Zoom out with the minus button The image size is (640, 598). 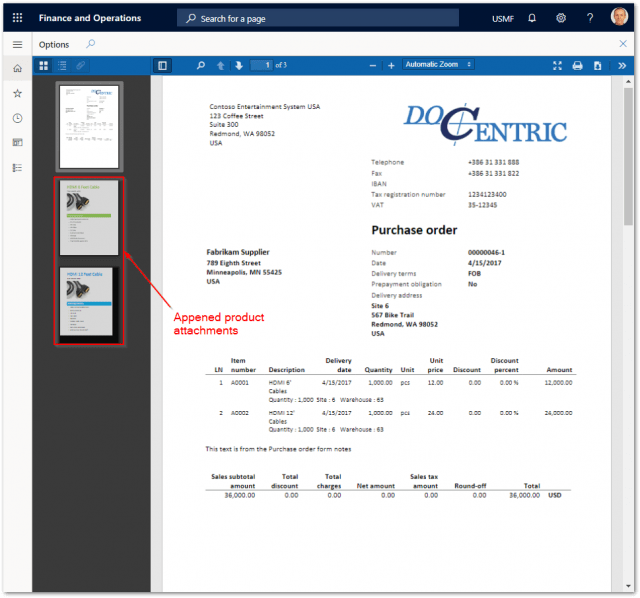pos(373,65)
